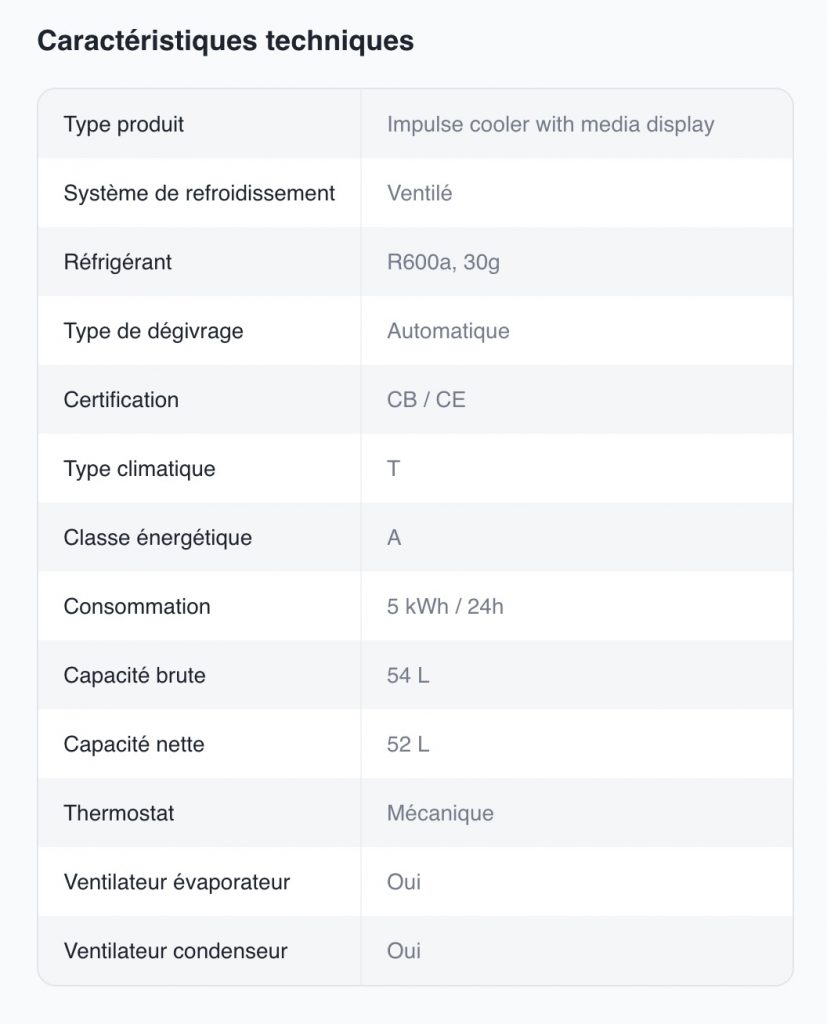The height and width of the screenshot is (1024, 827).
Task: Select the 'Ventilé' cooling system value
Action: 419,193
